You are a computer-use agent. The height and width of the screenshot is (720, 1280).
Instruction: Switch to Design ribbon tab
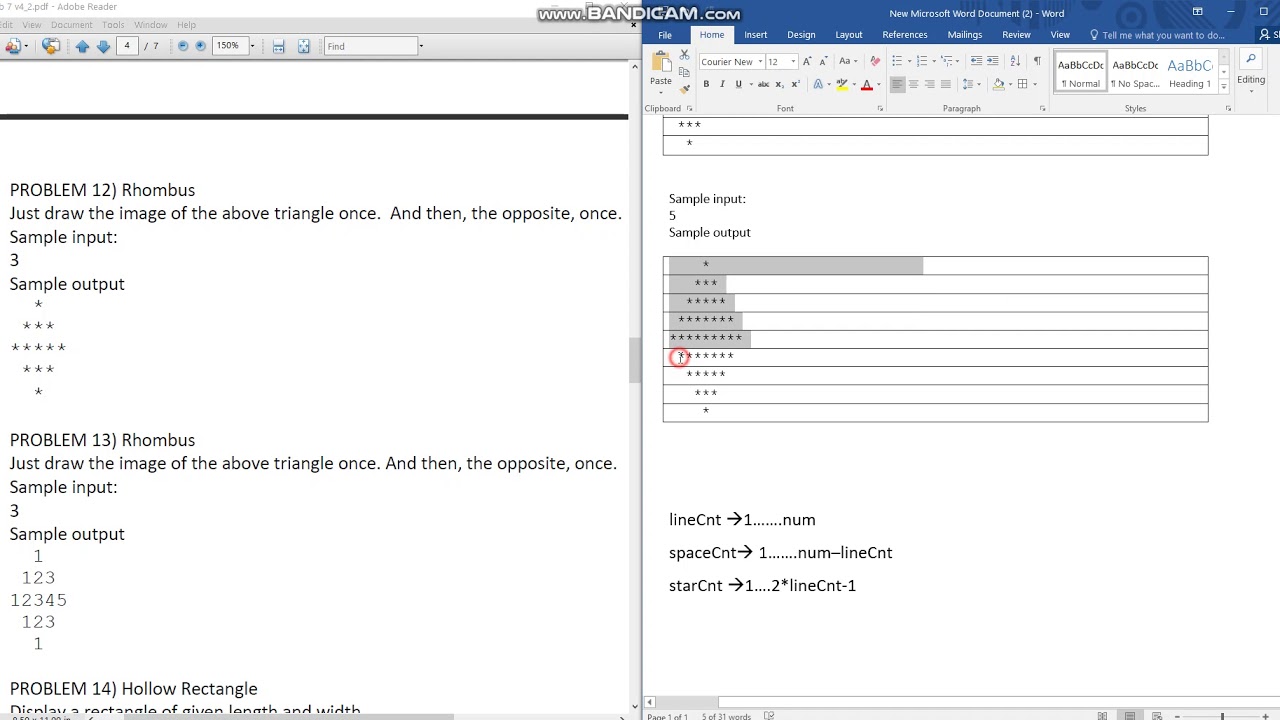pos(801,35)
